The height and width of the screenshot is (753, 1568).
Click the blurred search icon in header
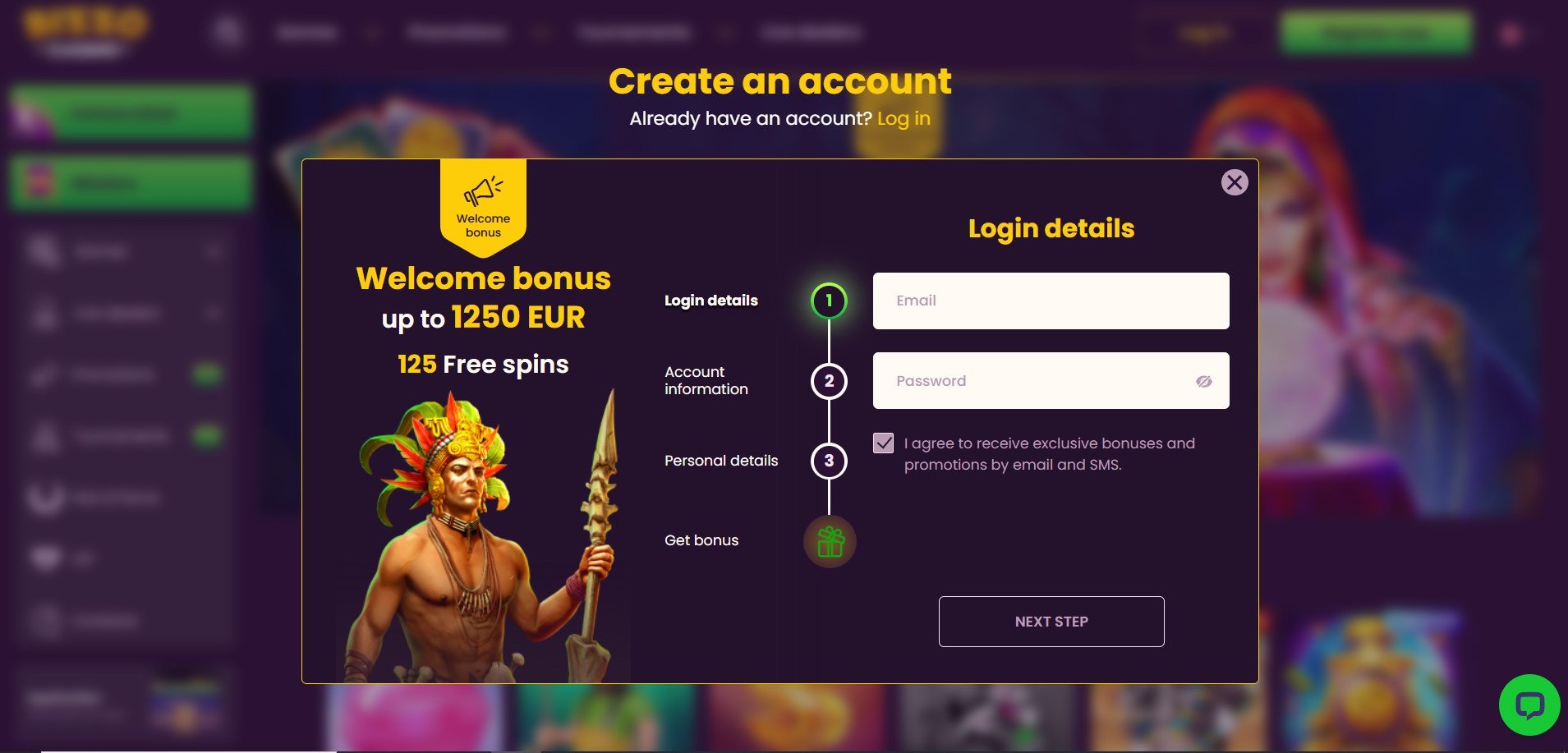click(228, 33)
